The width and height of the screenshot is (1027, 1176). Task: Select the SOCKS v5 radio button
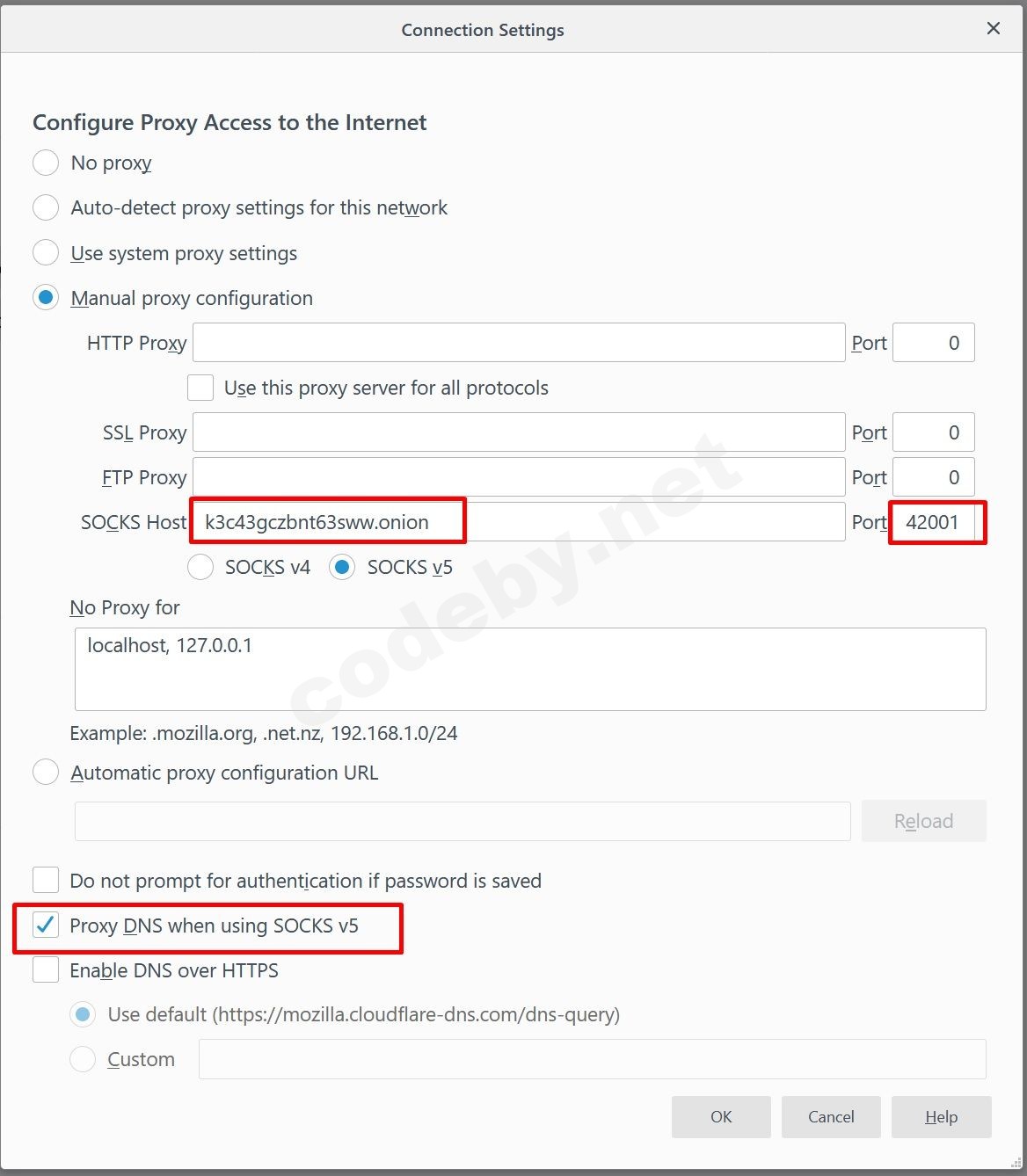342,567
